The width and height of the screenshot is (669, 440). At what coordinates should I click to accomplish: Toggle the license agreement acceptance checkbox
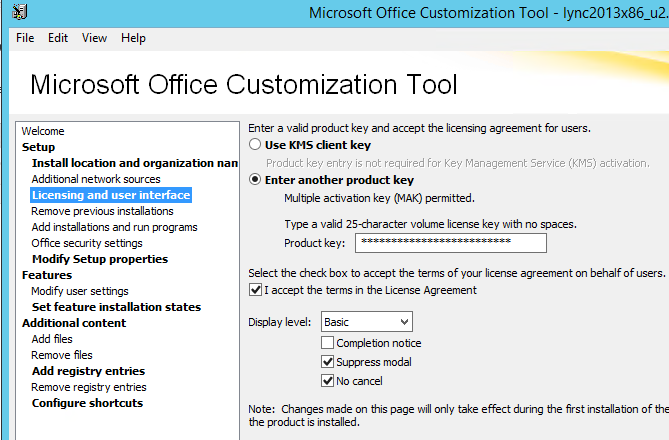(256, 290)
